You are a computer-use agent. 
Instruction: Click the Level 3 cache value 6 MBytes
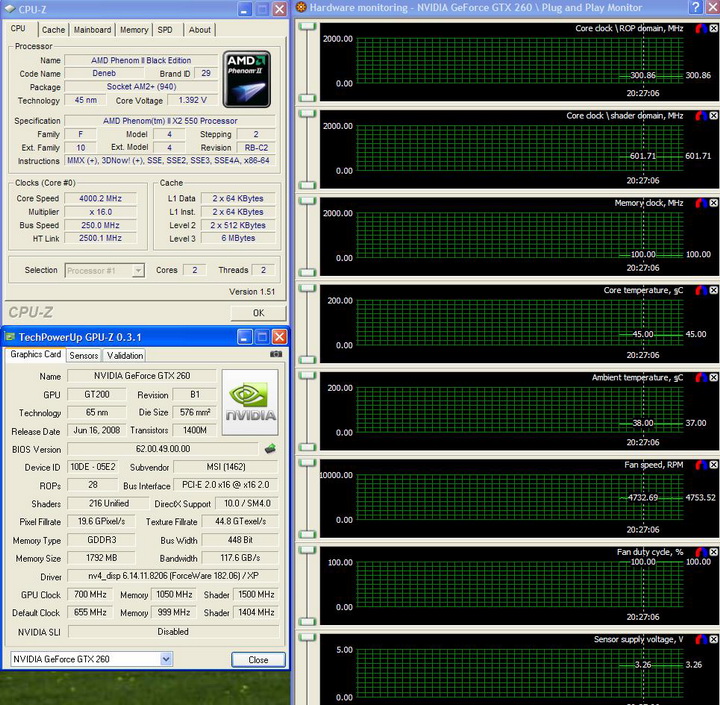pos(238,238)
